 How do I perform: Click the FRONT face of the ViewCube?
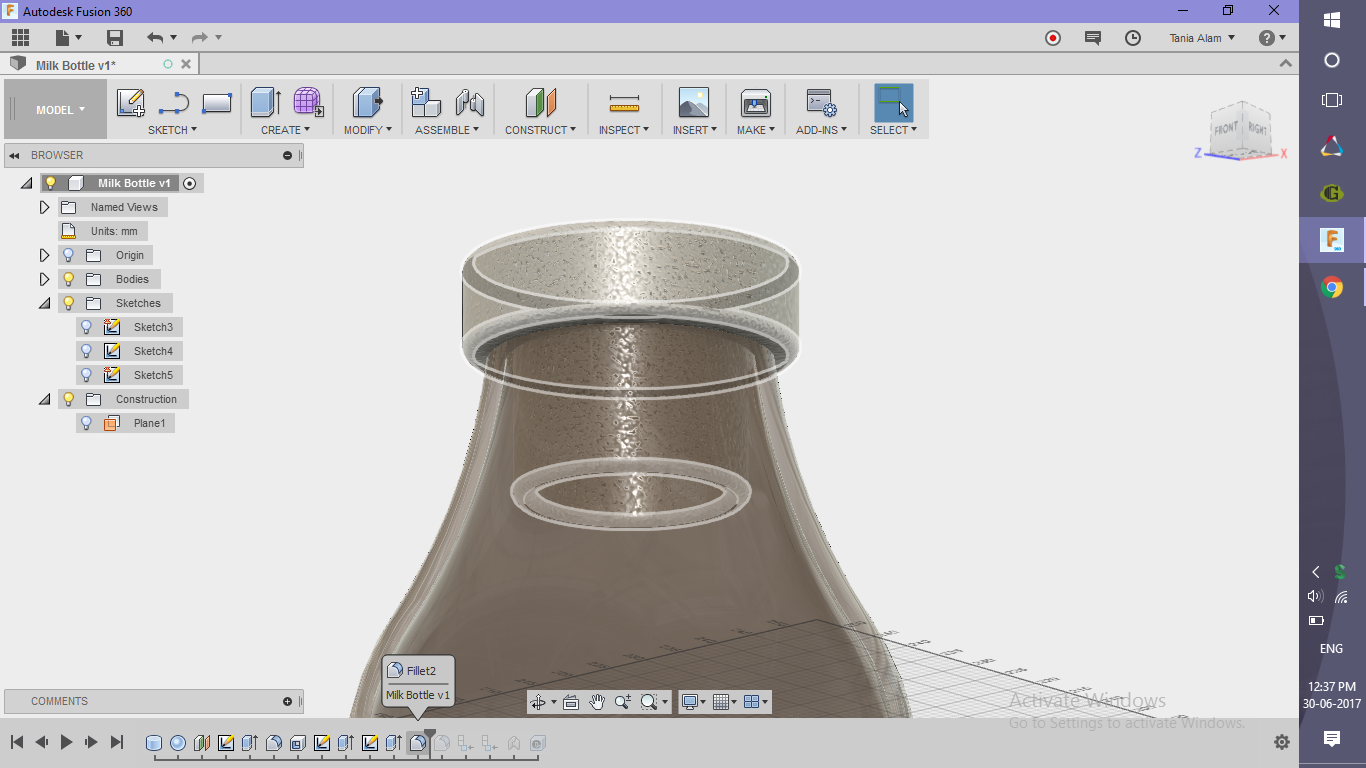coord(1226,130)
